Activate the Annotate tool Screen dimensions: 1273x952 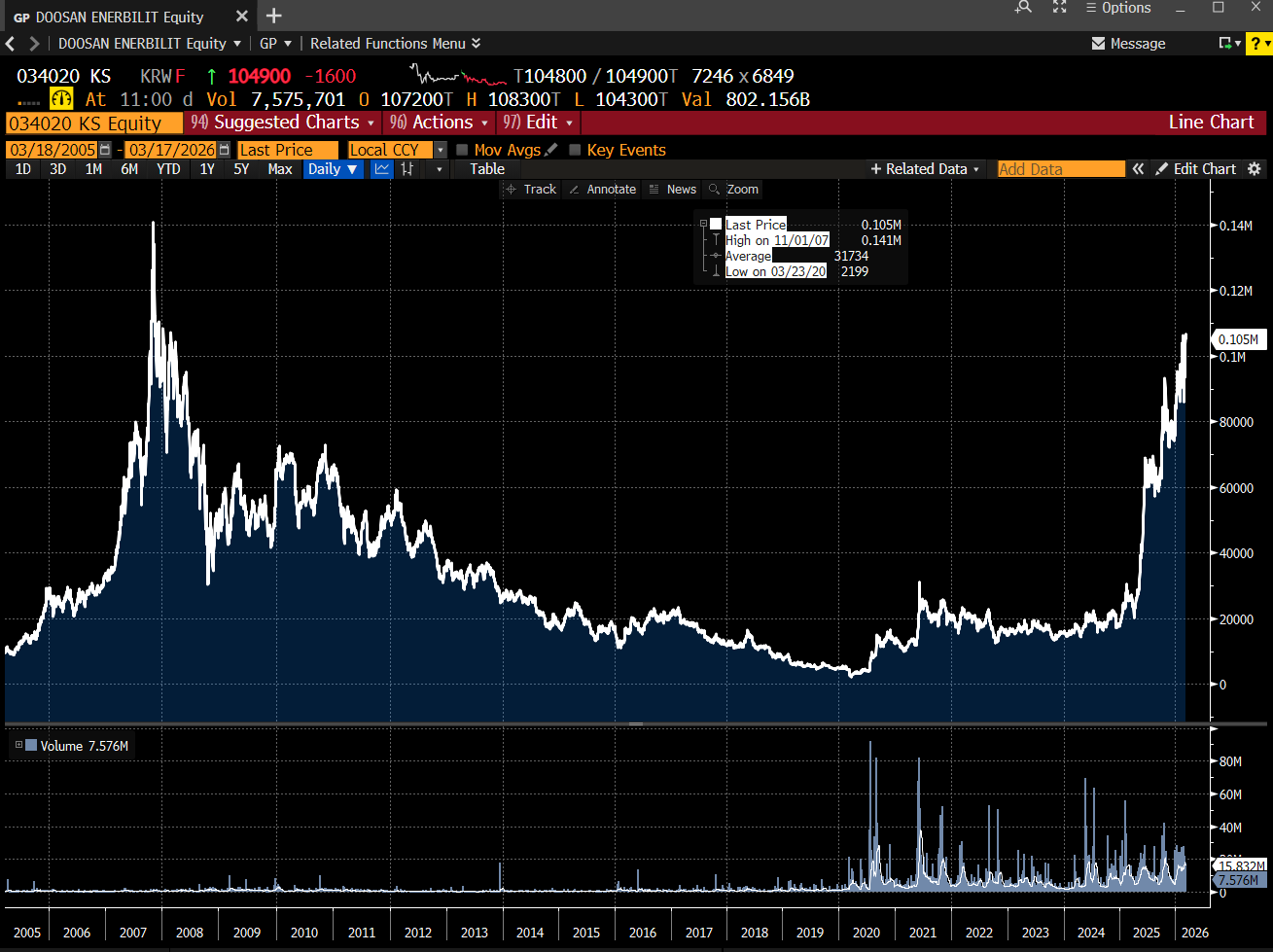coord(602,190)
